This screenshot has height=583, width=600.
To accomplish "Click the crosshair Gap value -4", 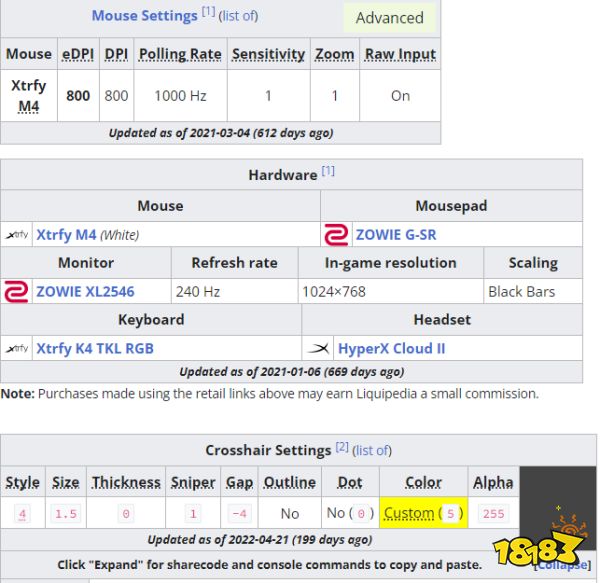I will [x=239, y=513].
